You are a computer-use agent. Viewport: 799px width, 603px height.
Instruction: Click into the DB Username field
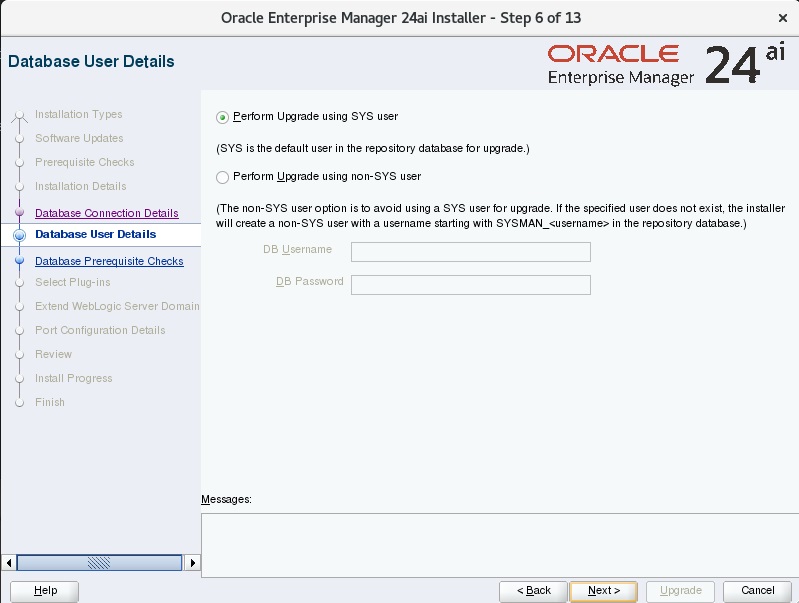tap(470, 252)
